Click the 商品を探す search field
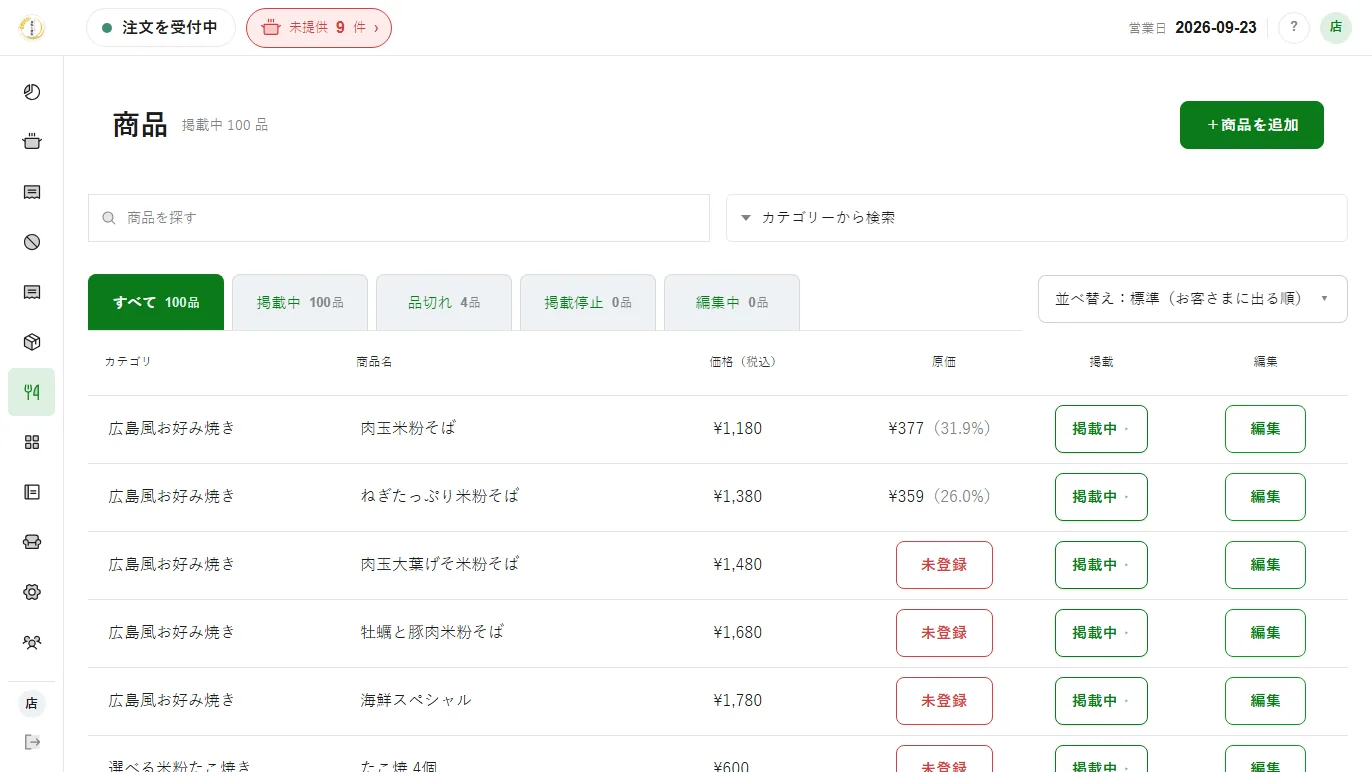Viewport: 1372px width, 772px height. [399, 218]
